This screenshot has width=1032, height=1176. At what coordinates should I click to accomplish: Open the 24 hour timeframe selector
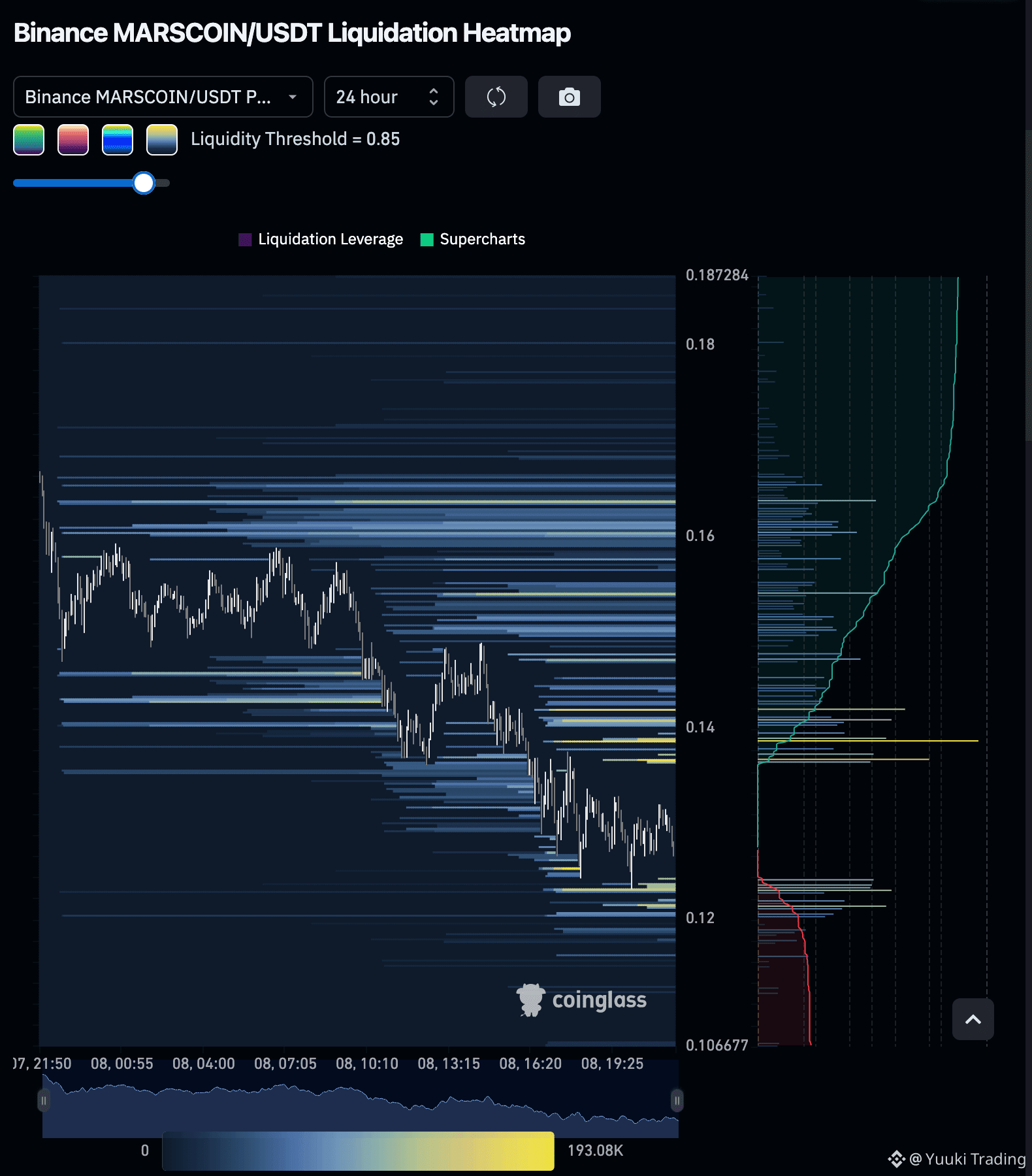tap(389, 97)
